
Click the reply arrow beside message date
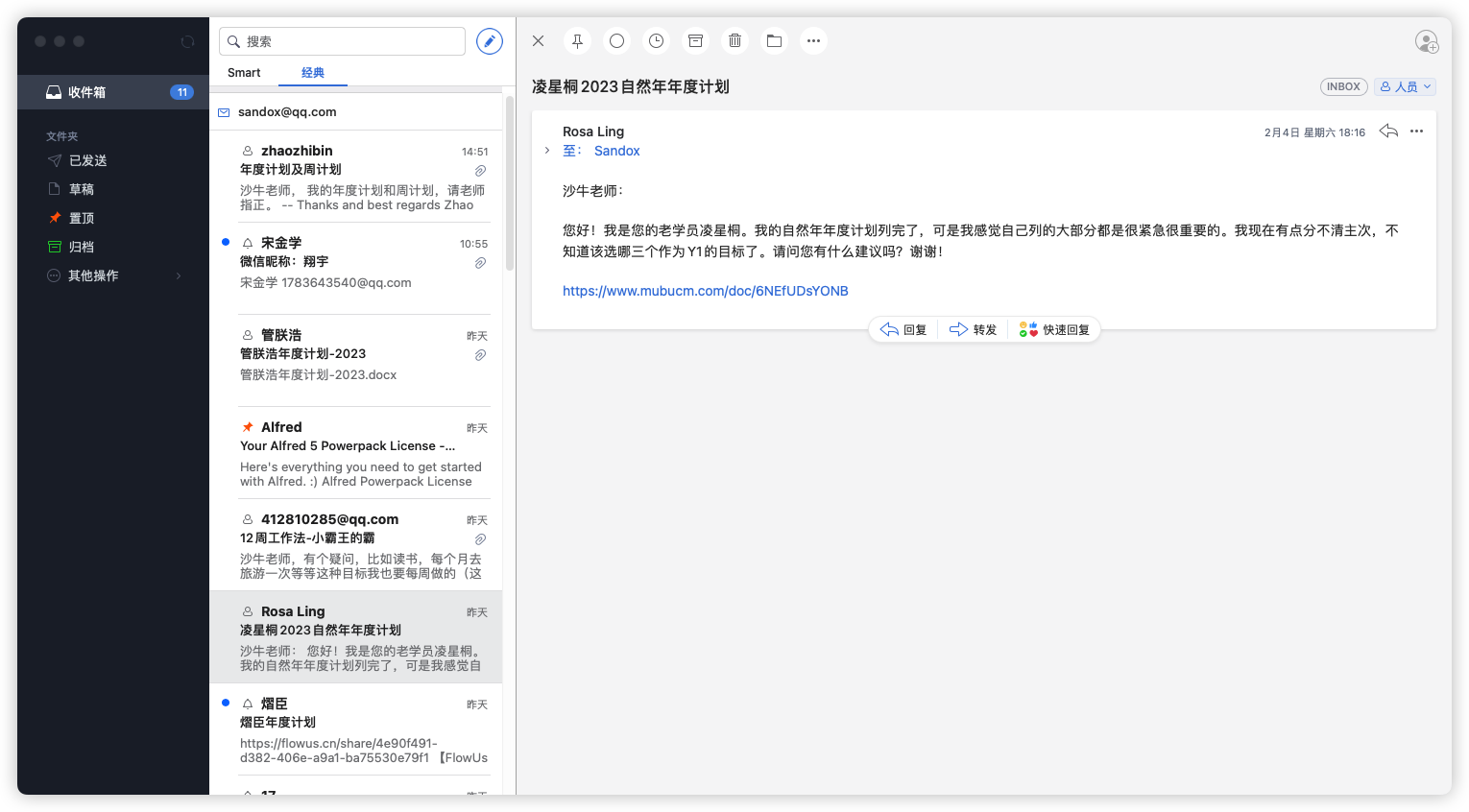click(x=1388, y=131)
